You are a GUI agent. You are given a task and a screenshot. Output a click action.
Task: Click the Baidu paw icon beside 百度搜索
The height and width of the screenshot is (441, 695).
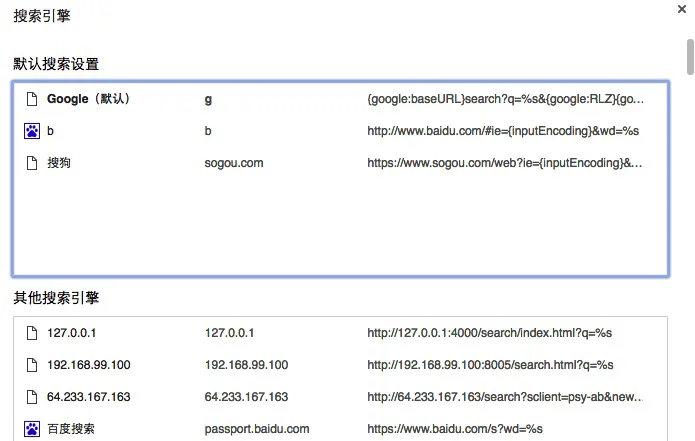coord(32,429)
